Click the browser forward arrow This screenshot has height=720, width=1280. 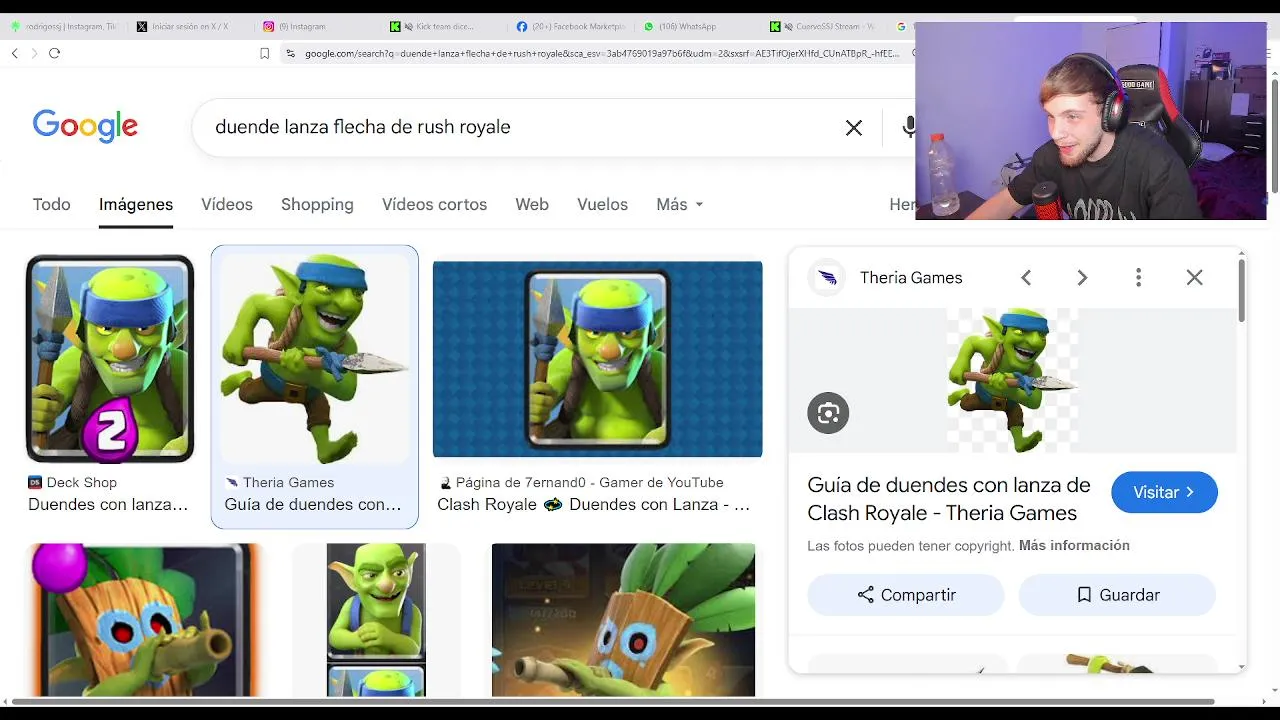click(34, 53)
